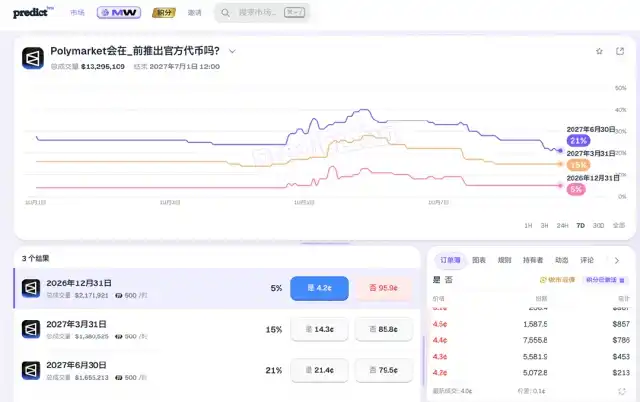This screenshot has height=402, width=640.
Task: Open the 邀请 (Invite) nav item
Action: tap(194, 13)
